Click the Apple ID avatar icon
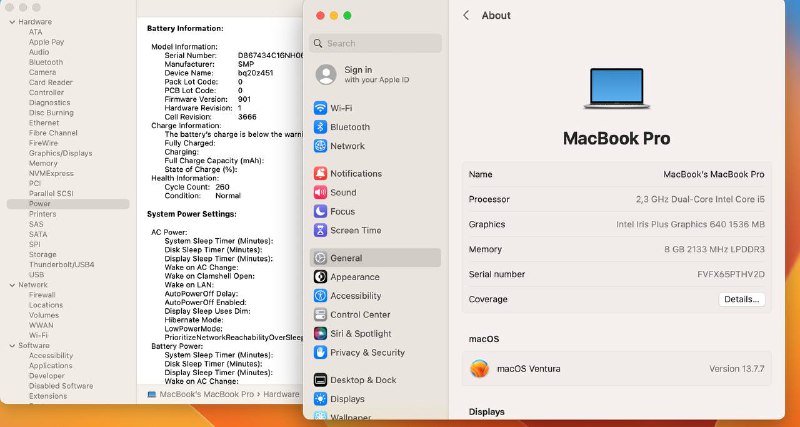The image size is (800, 427). [326, 74]
